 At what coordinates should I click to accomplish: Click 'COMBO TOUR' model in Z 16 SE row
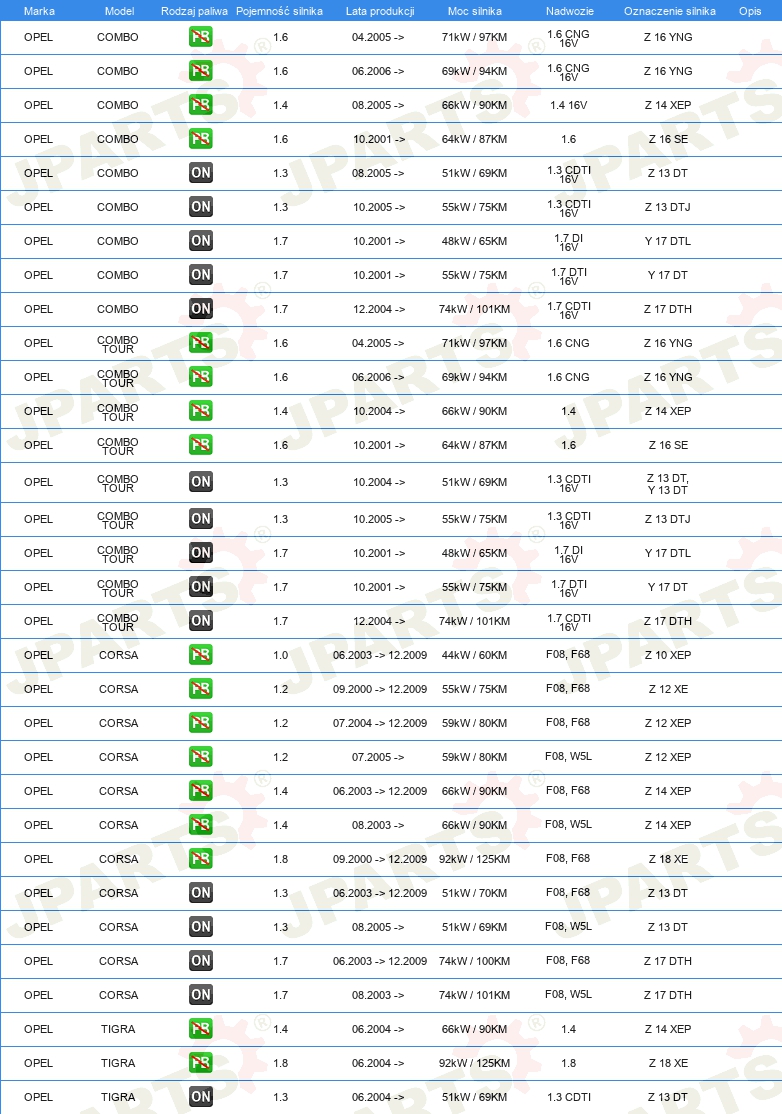[x=118, y=446]
